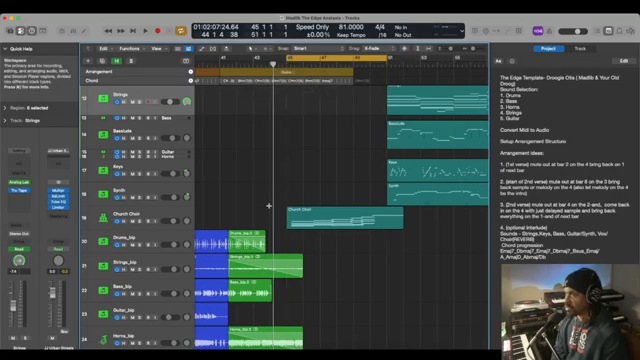The width and height of the screenshot is (640, 360).
Task: Adjust the Drums_bip track volume slider
Action: click(170, 245)
